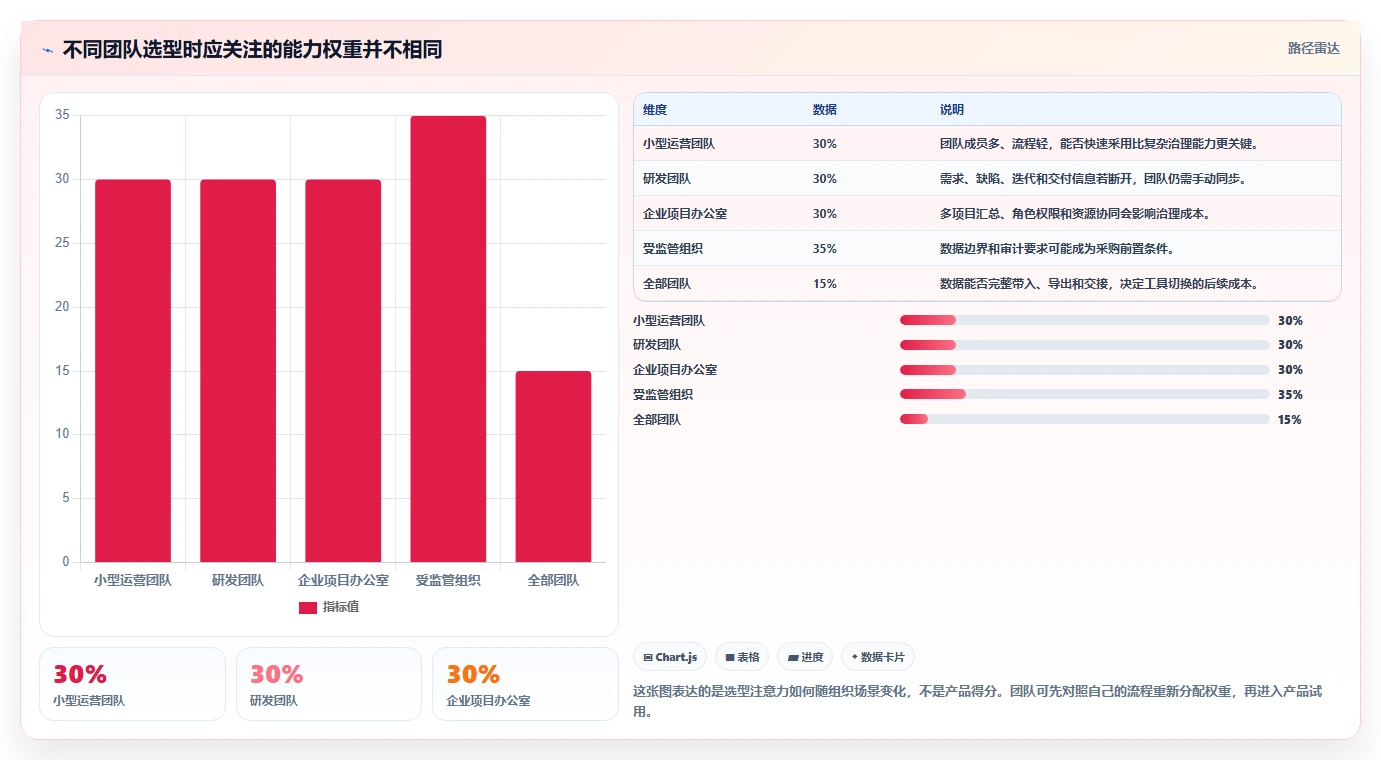This screenshot has height=760, width=1381.
Task: Click the 35% value in the table
Action: point(825,249)
